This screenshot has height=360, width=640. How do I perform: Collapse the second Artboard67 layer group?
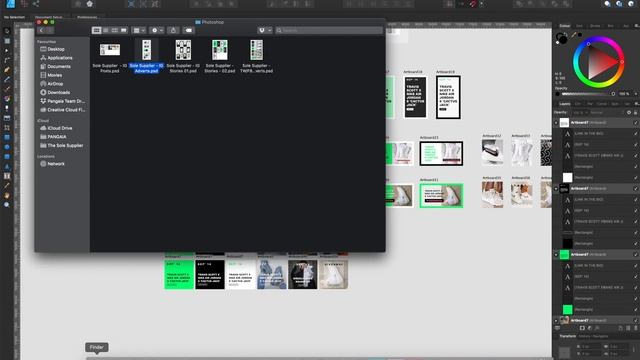click(556, 189)
